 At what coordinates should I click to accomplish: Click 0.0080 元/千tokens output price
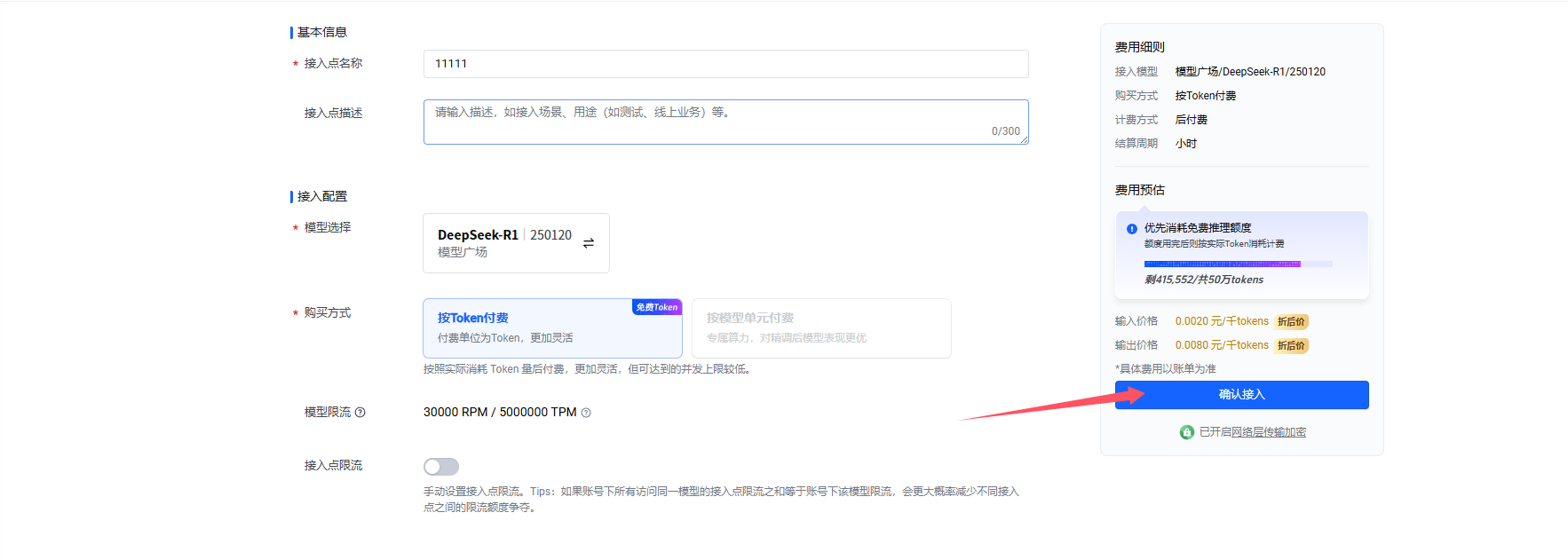coord(1222,345)
